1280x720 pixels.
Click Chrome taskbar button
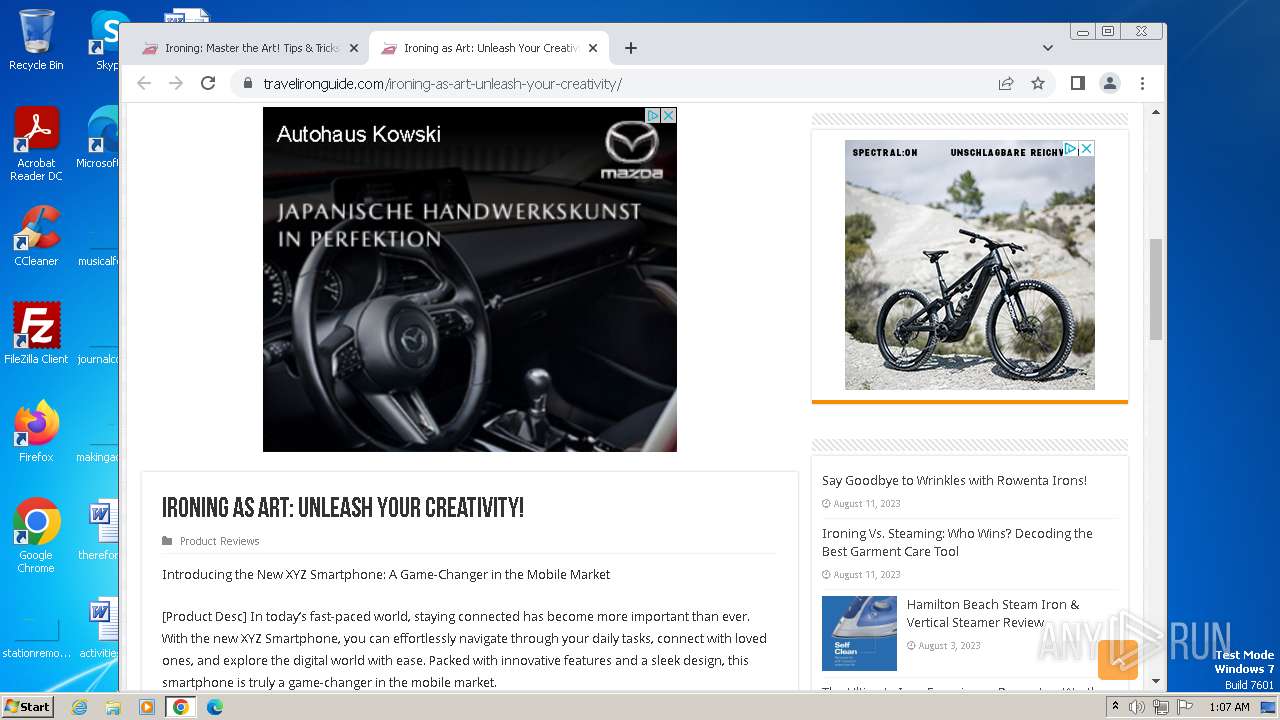[181, 707]
